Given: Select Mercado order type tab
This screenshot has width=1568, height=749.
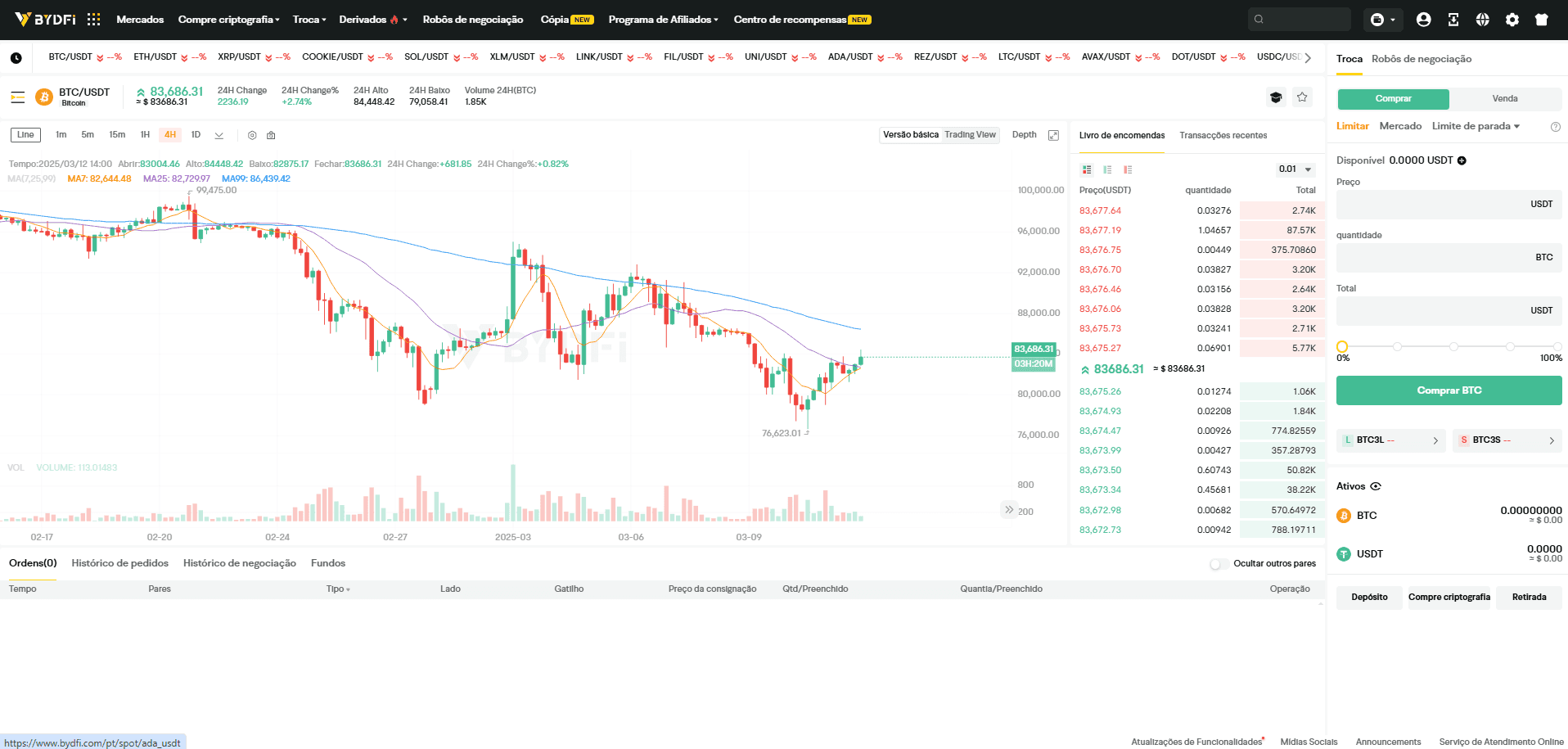Looking at the screenshot, I should pyautogui.click(x=1400, y=126).
